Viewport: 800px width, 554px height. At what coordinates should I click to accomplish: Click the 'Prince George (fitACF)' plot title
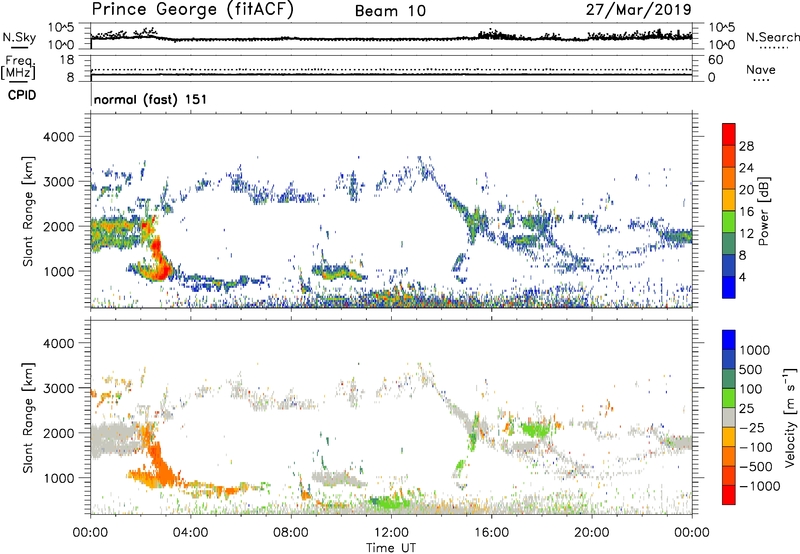(x=193, y=9)
